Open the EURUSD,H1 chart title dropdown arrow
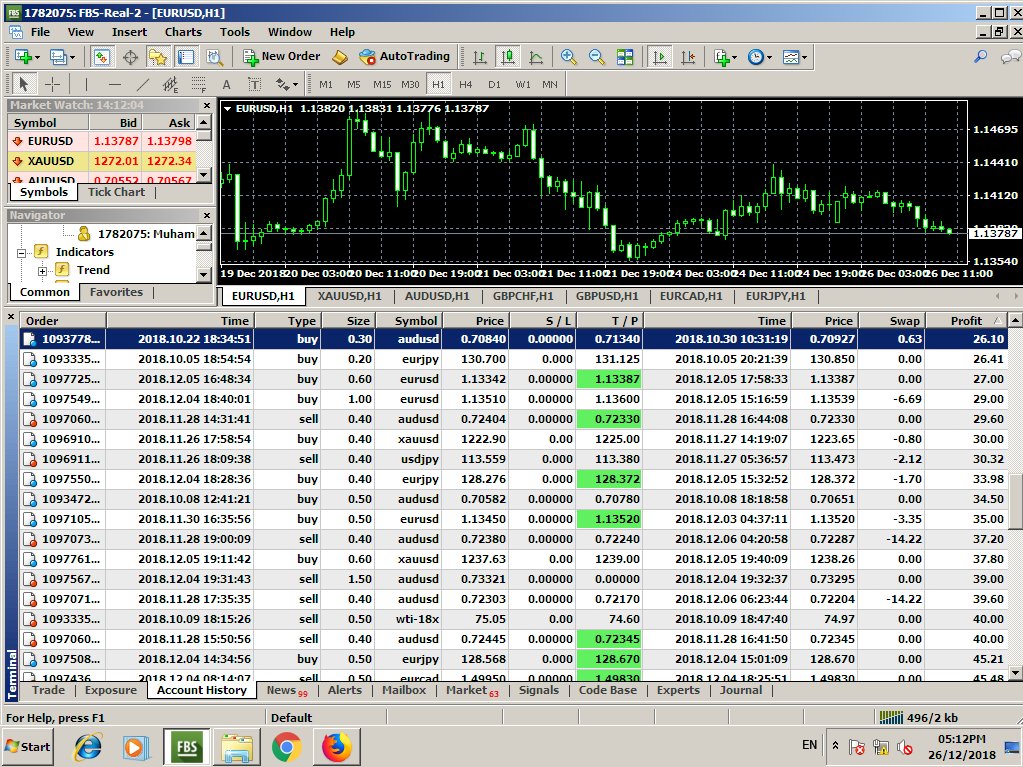 [x=227, y=109]
